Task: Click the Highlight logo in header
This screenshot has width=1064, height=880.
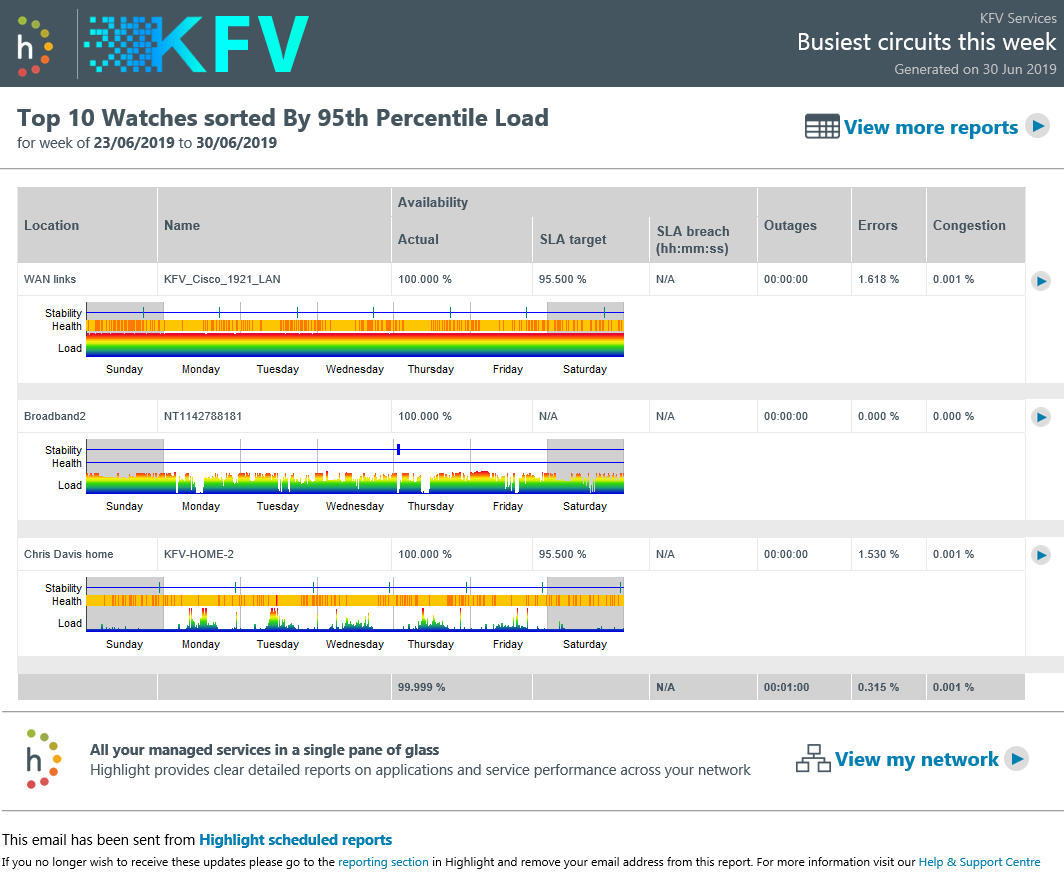Action: coord(34,45)
